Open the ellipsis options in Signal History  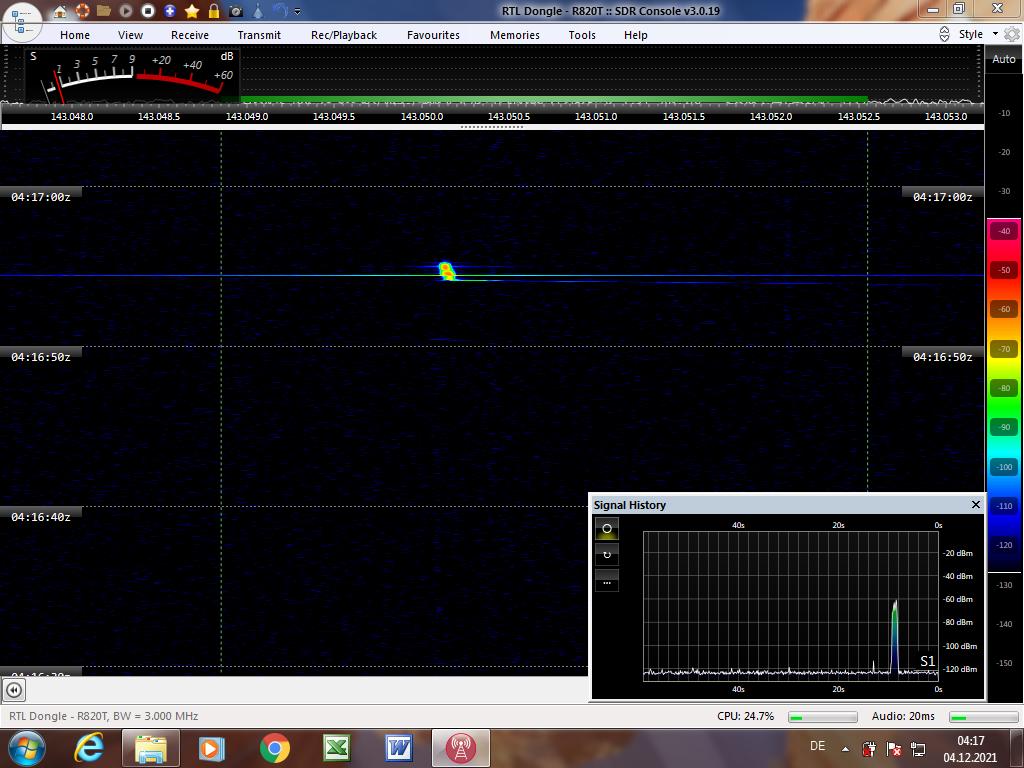click(x=607, y=581)
